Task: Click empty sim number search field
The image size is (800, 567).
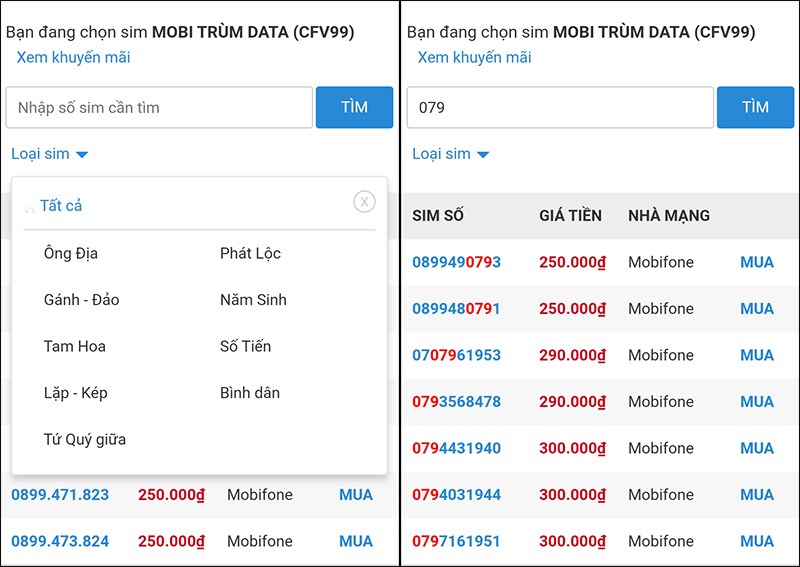Action: pos(159,108)
